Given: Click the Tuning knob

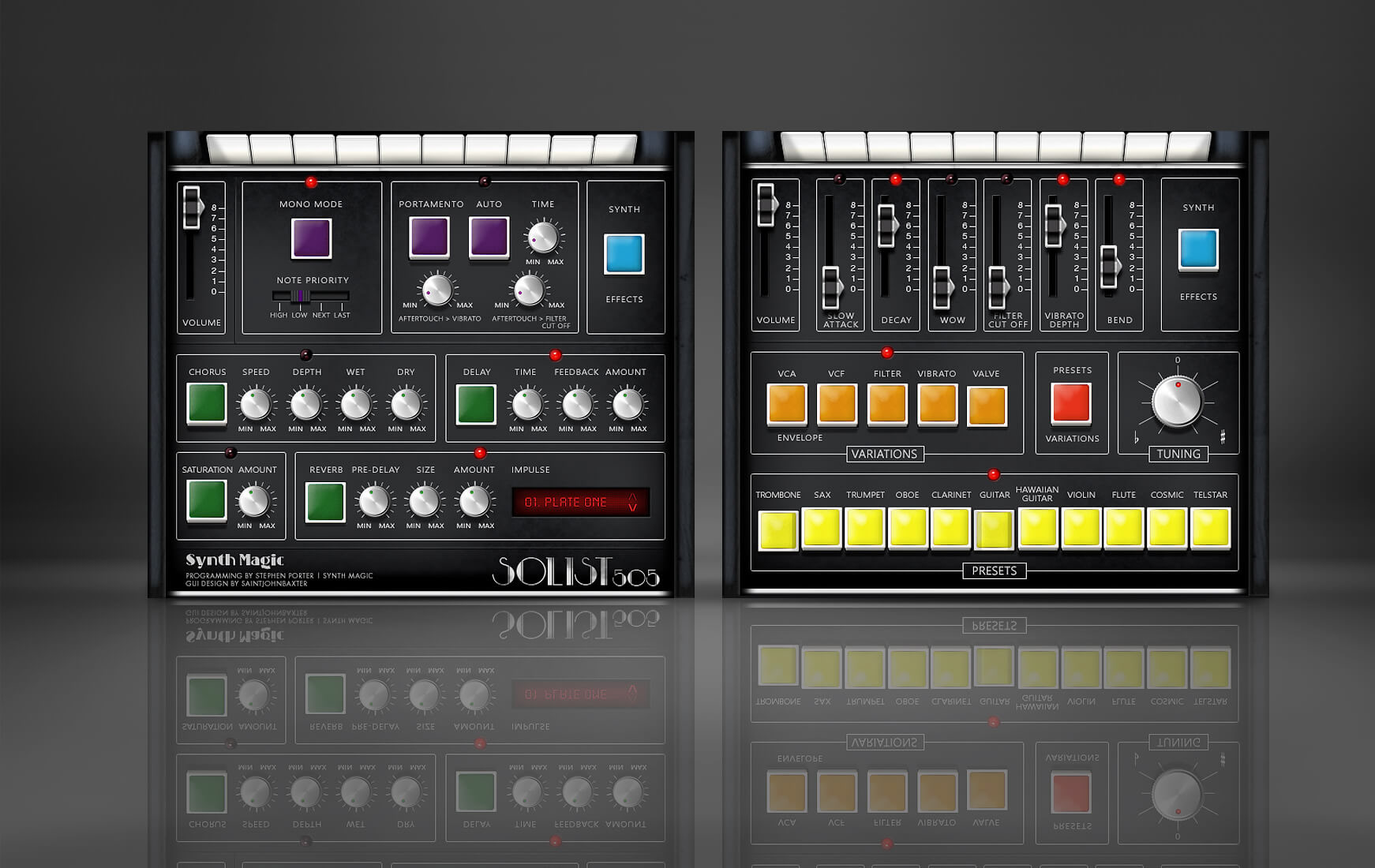Looking at the screenshot, I should 1177,402.
